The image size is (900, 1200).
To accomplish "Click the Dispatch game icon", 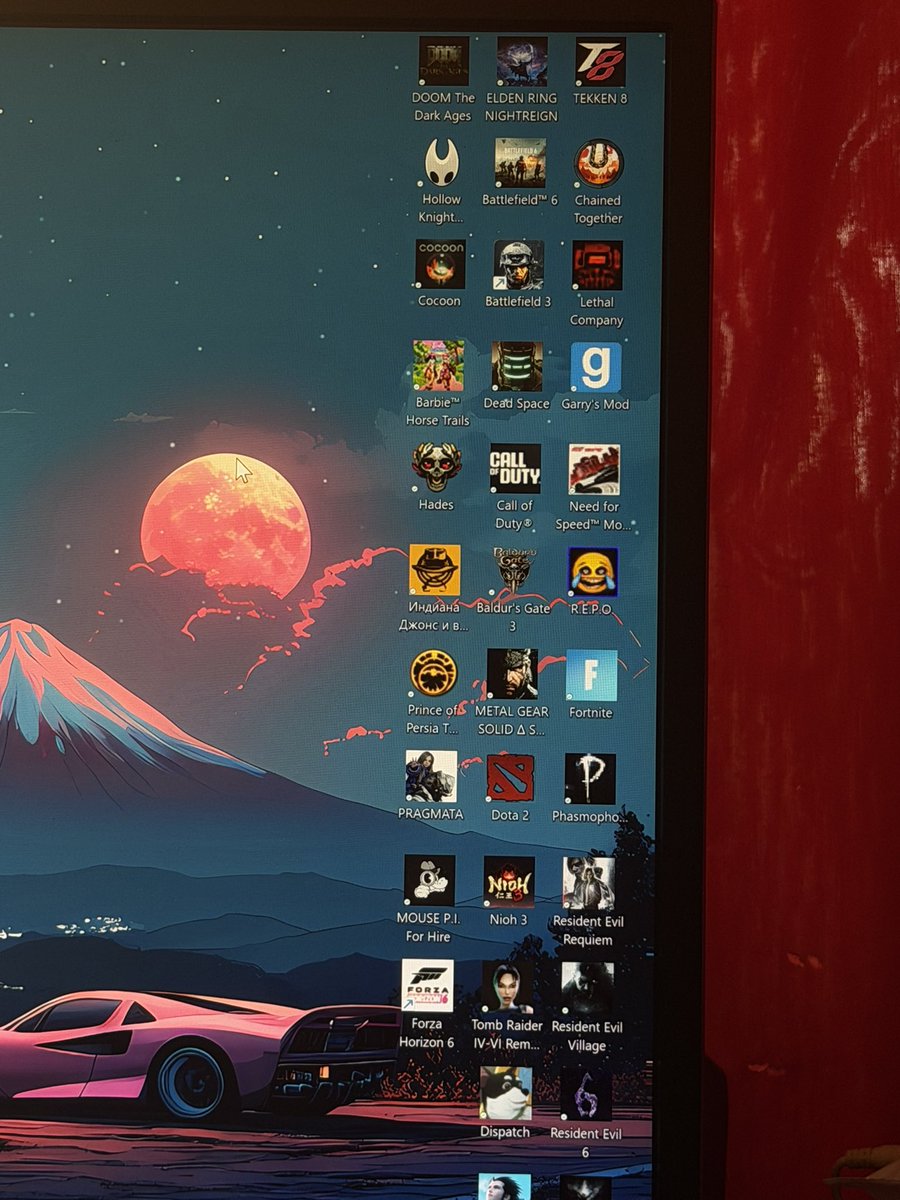I will pos(505,1093).
